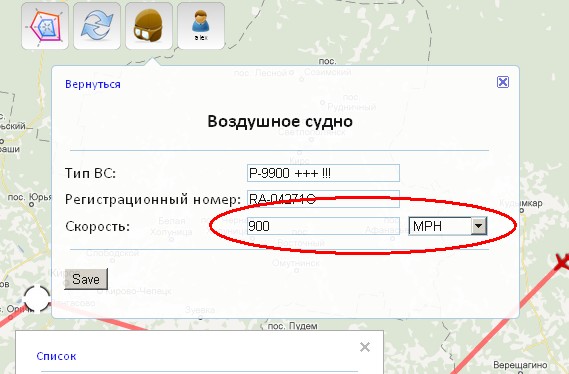This screenshot has width=569, height=374.
Task: Click the Кудымкар map label
Action: (x=521, y=203)
